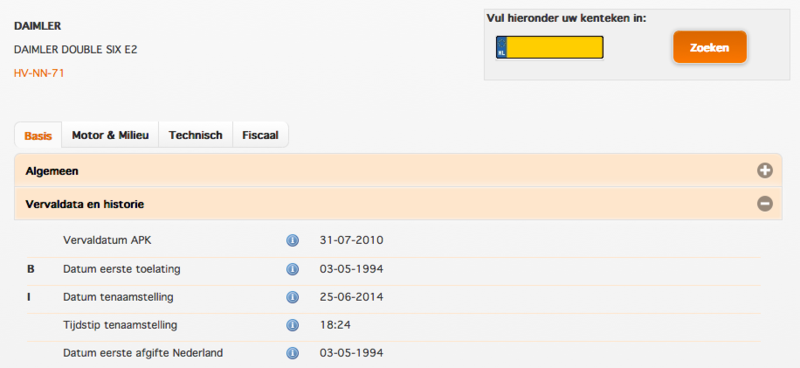Open info icon for Datum eerste toelating
800x368 pixels.
(x=292, y=269)
